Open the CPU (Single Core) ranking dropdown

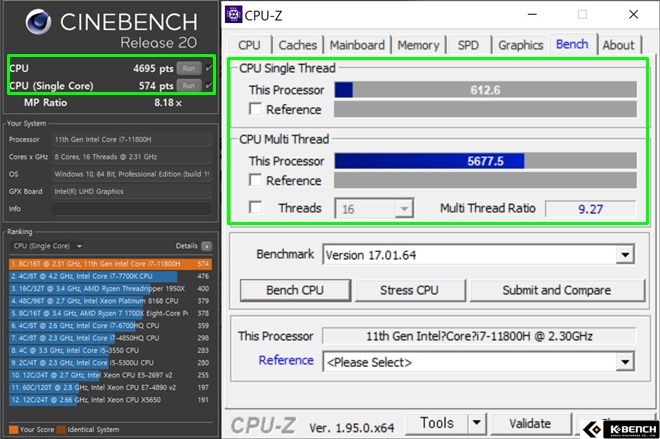pos(48,246)
